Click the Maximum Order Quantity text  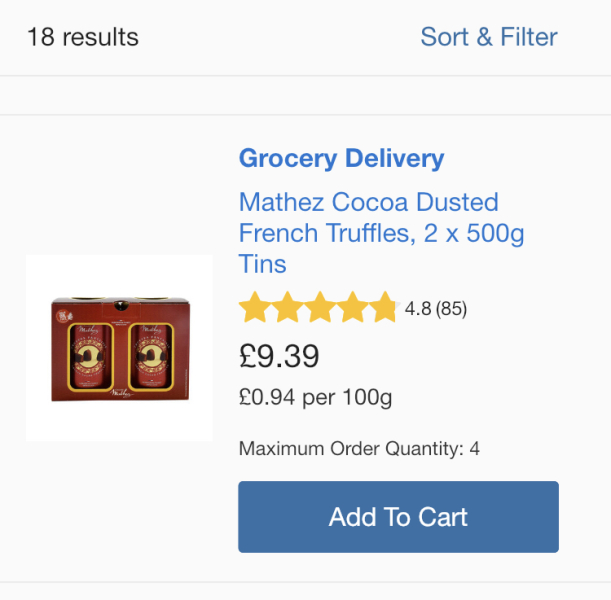(x=359, y=449)
